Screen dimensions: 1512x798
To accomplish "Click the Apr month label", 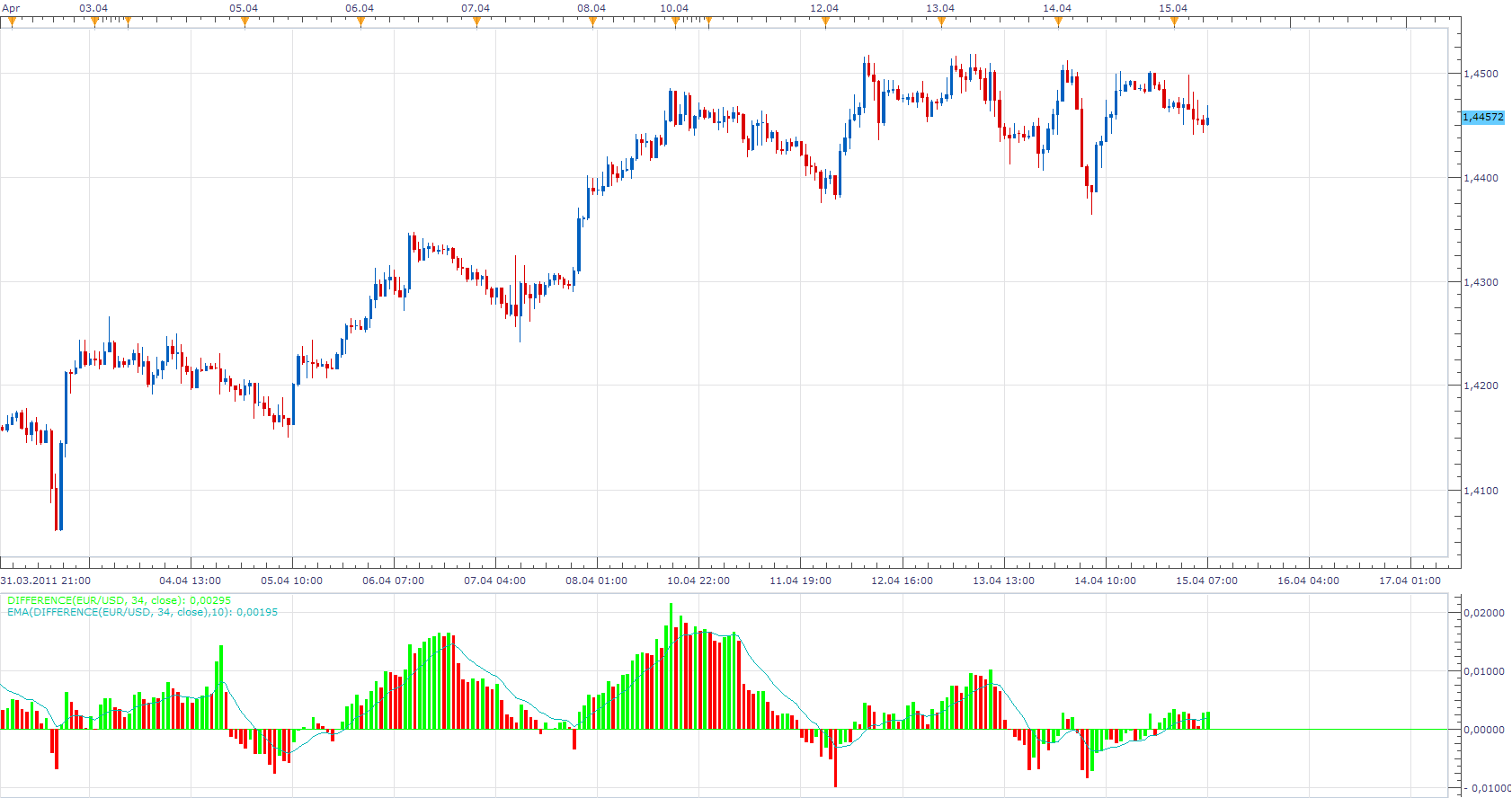I will pos(11,8).
